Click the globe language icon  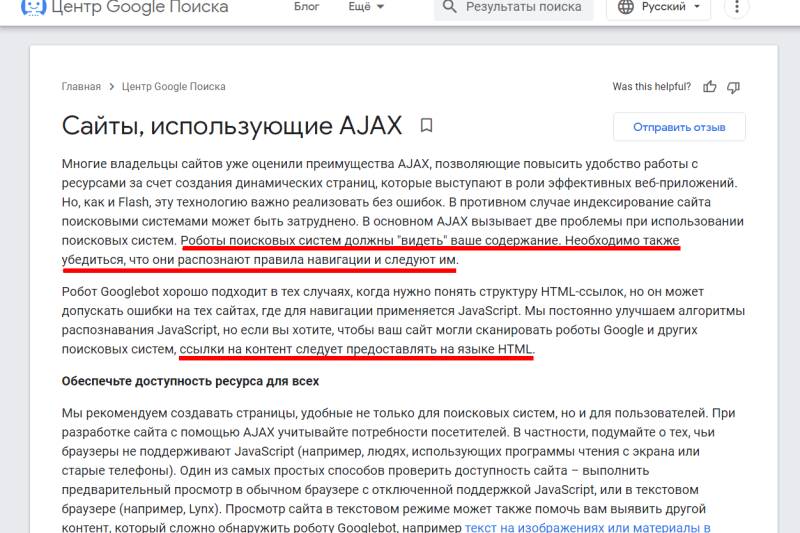(626, 7)
